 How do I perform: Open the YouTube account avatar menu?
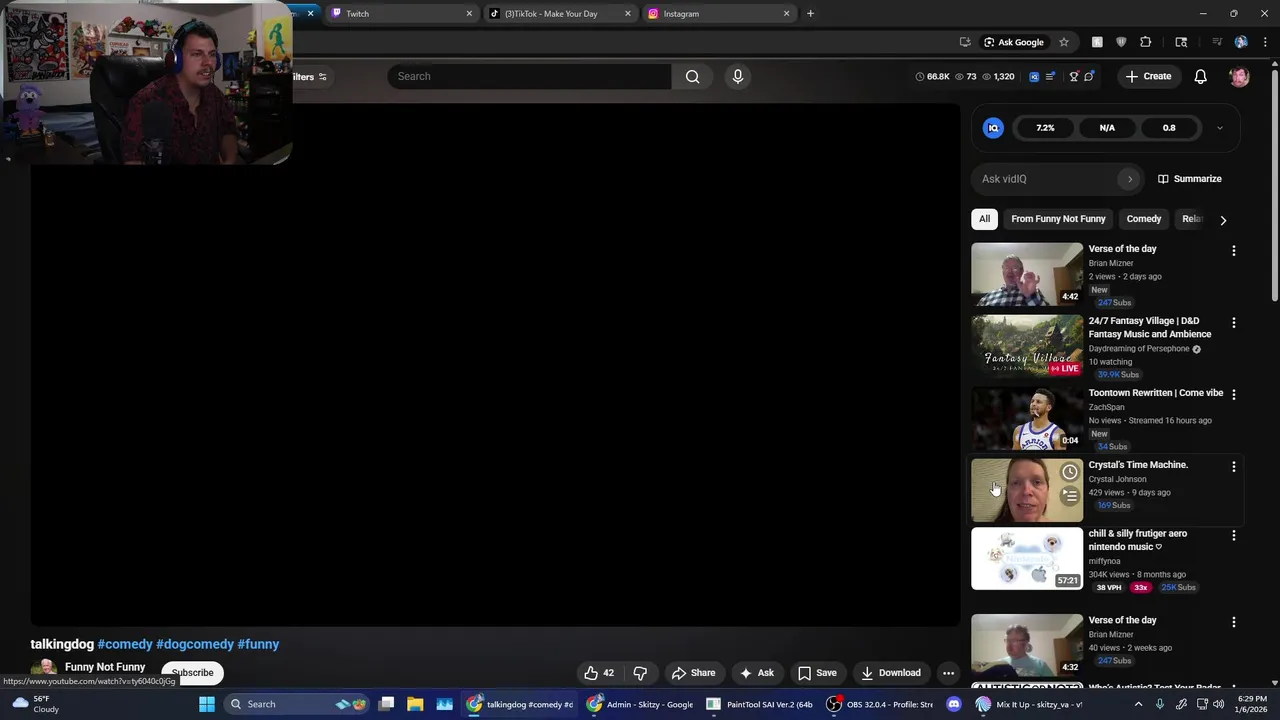(x=1239, y=76)
